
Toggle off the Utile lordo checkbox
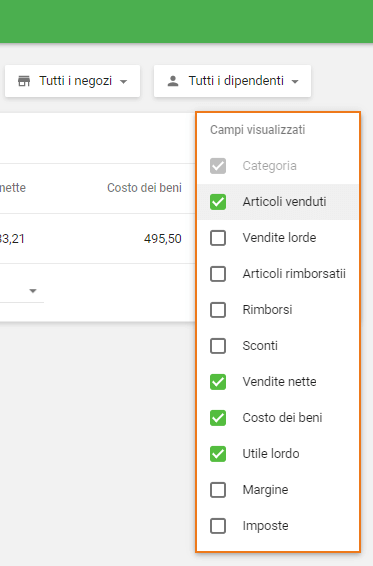(218, 454)
